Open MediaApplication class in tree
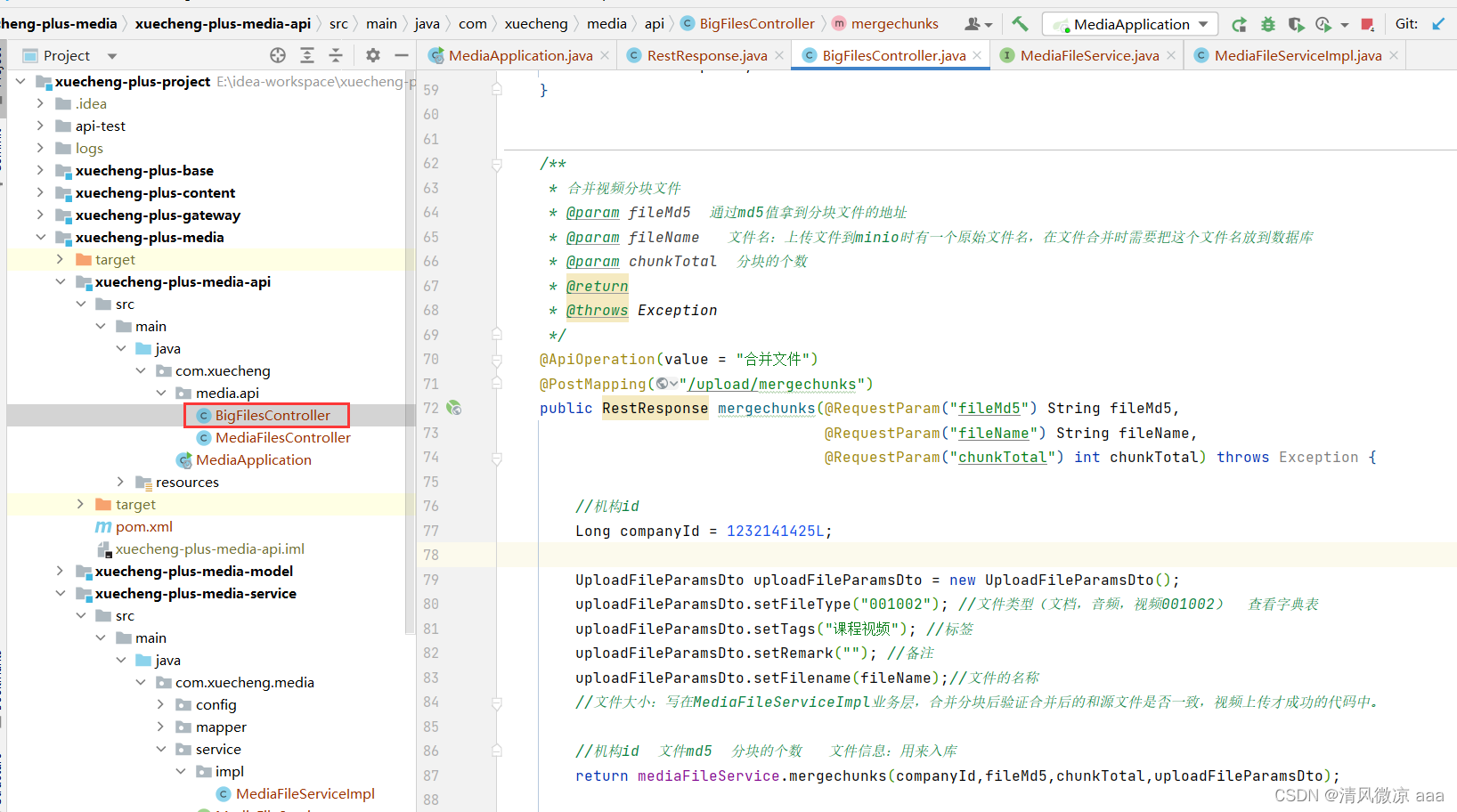 (x=253, y=459)
